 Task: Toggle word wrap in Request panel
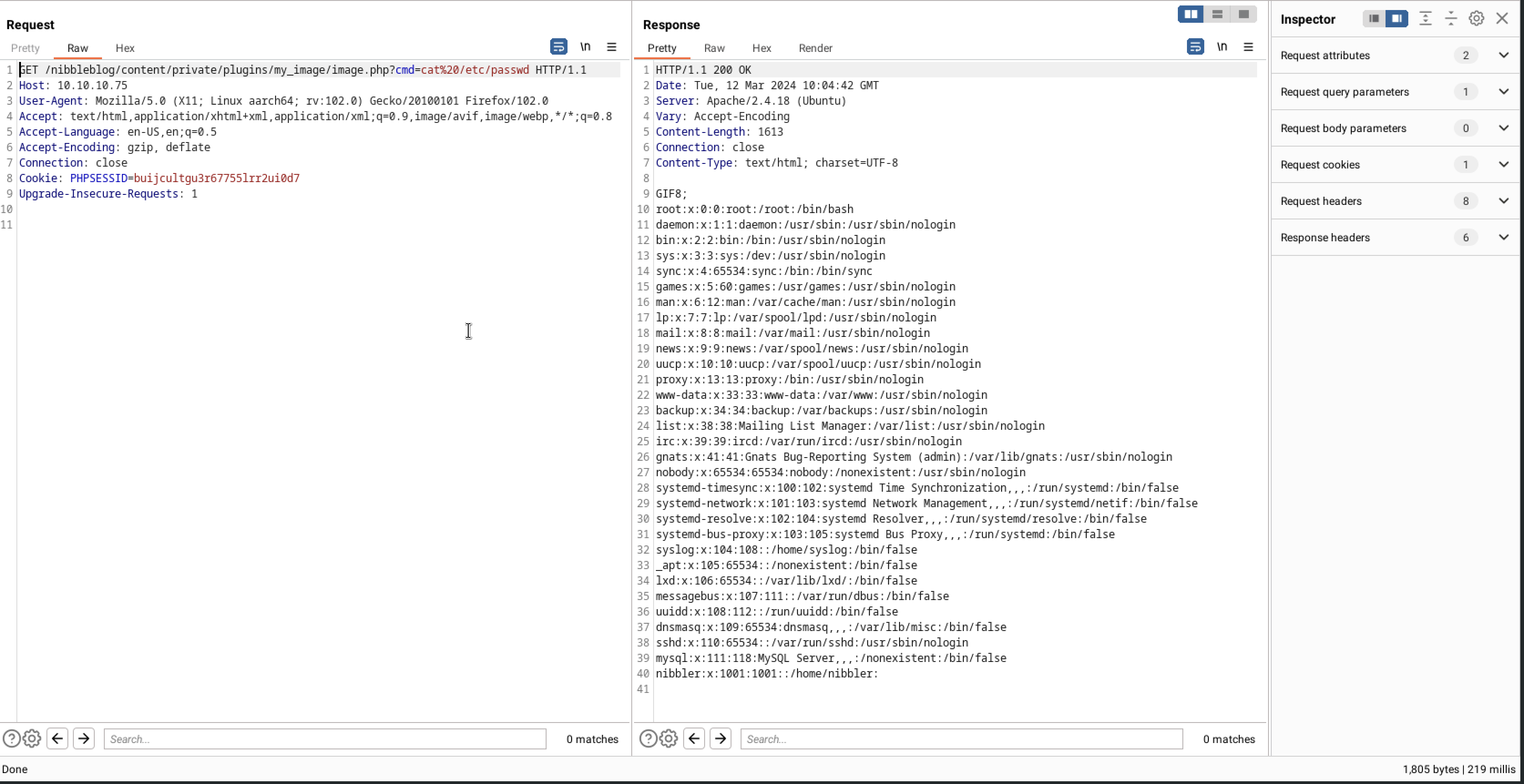coord(558,47)
